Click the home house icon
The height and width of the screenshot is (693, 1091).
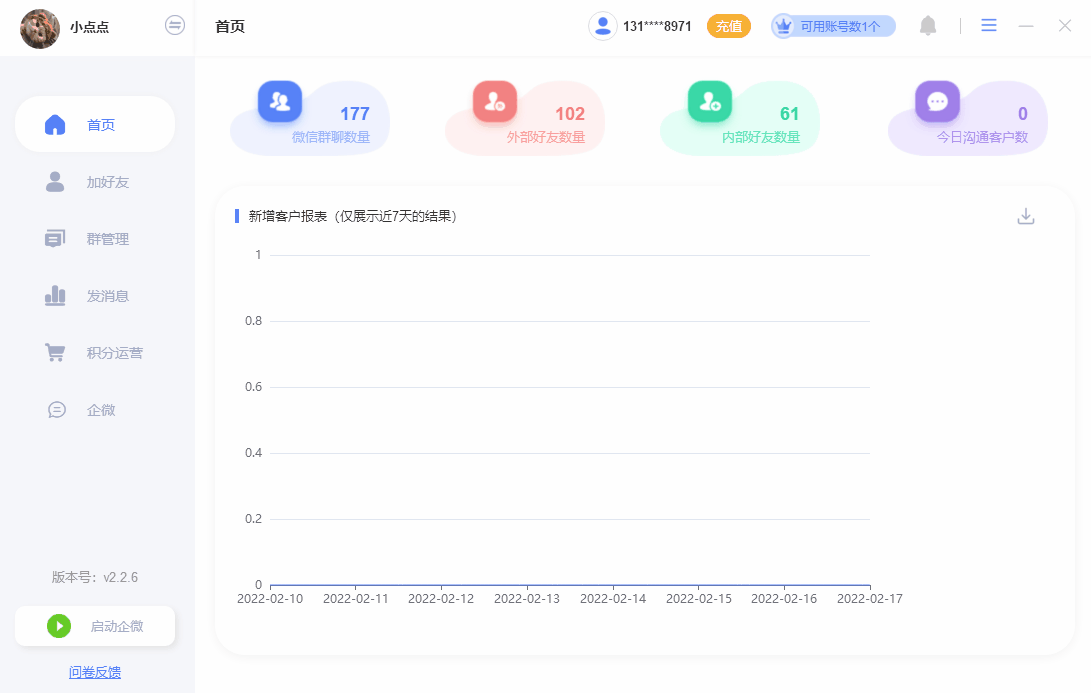[55, 125]
